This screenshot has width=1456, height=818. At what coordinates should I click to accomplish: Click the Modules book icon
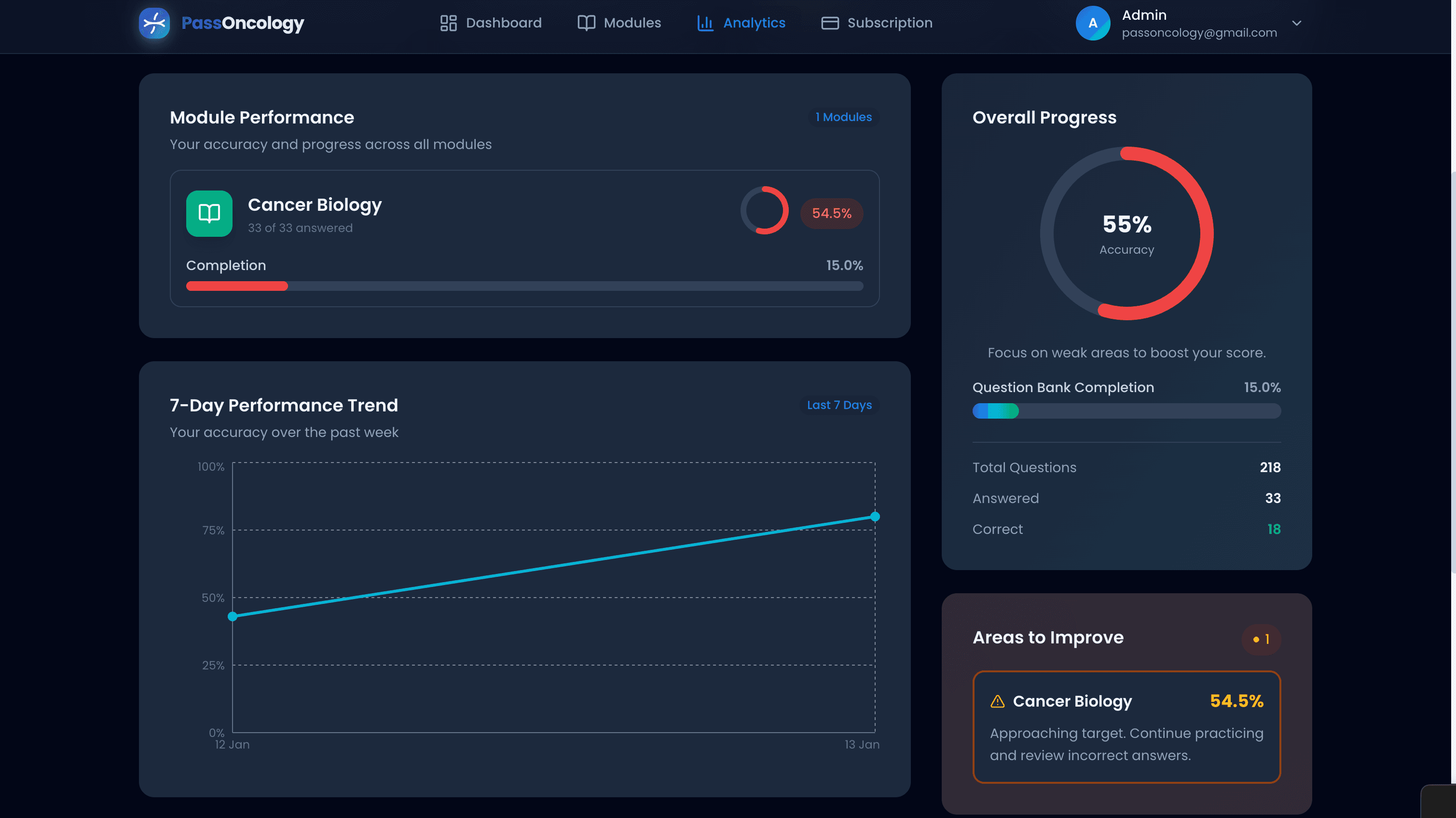coord(586,23)
